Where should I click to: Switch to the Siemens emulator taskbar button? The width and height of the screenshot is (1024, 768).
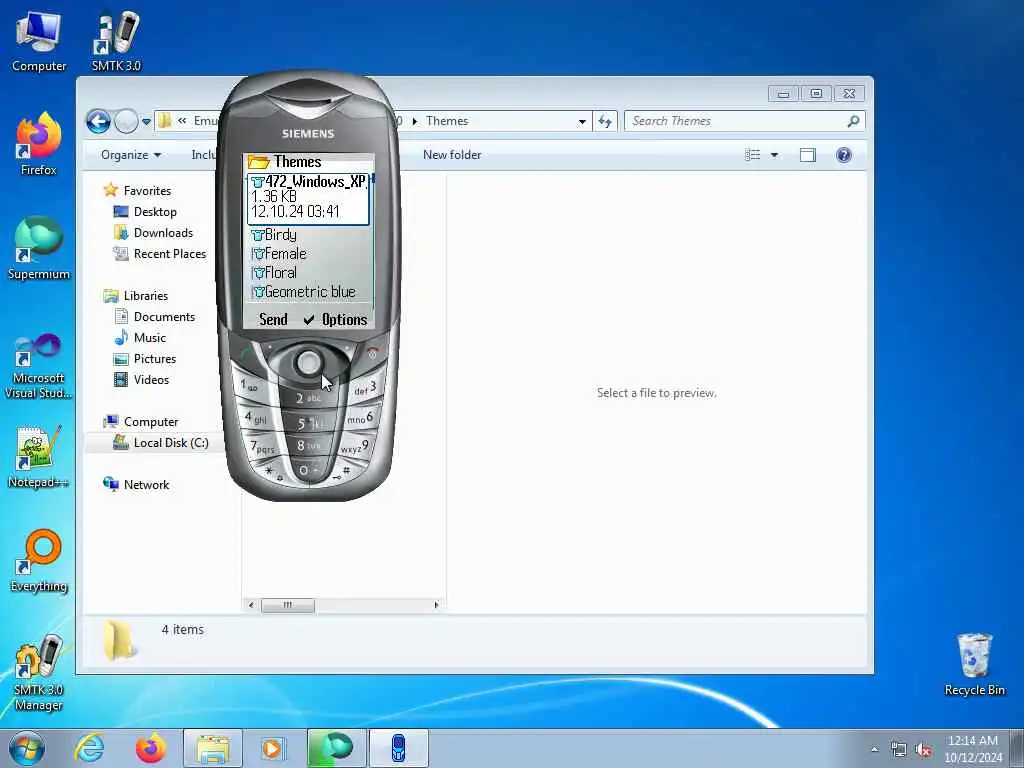pyautogui.click(x=398, y=748)
